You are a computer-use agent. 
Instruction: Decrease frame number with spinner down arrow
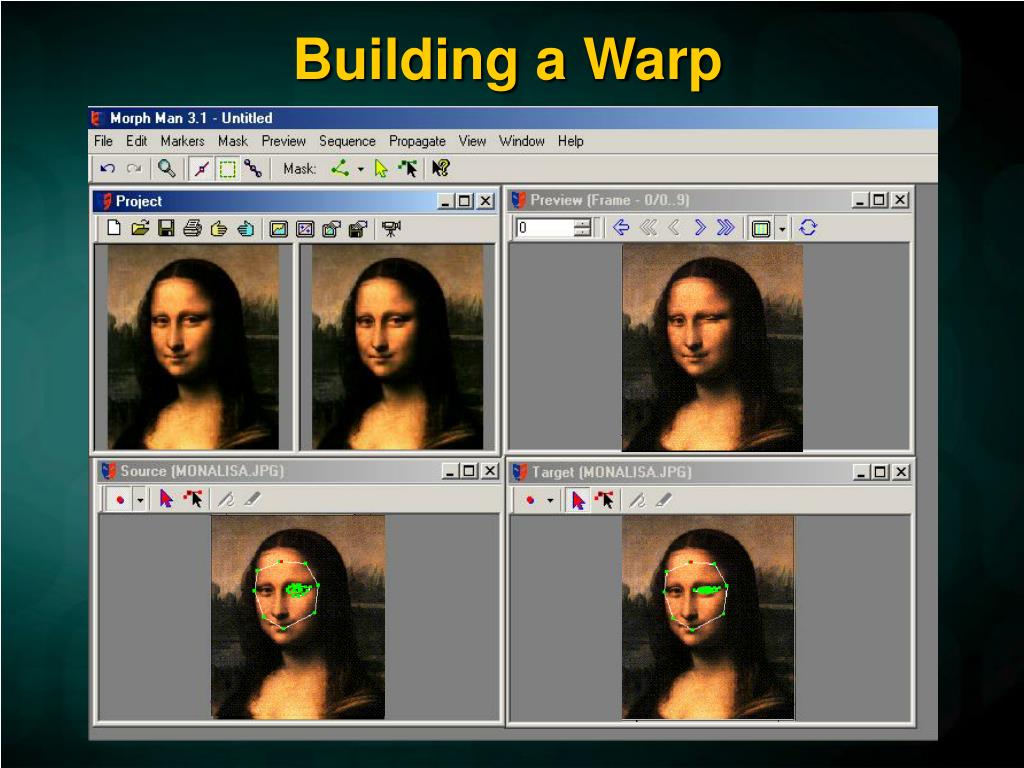click(582, 232)
